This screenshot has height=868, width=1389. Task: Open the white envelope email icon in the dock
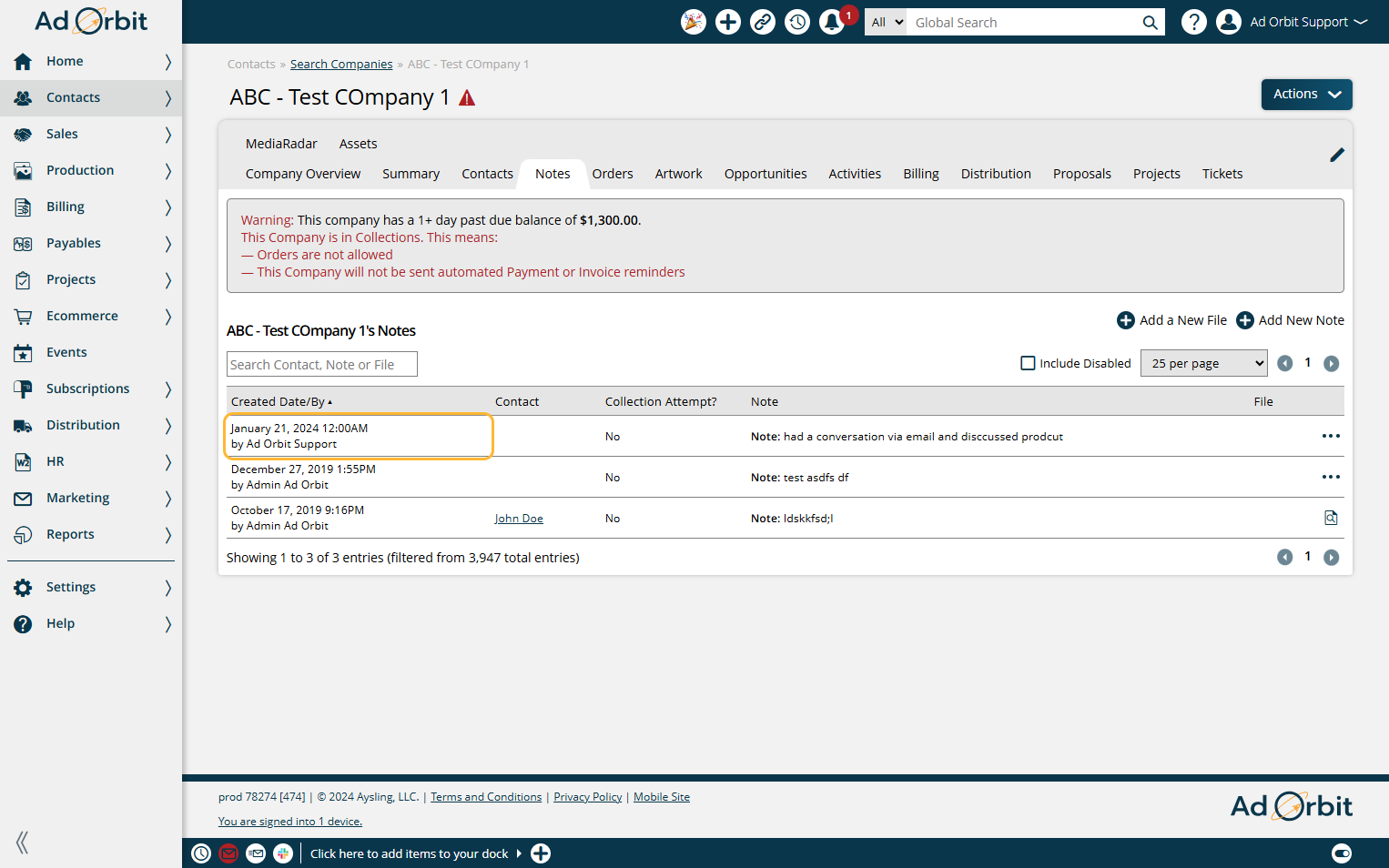[256, 853]
